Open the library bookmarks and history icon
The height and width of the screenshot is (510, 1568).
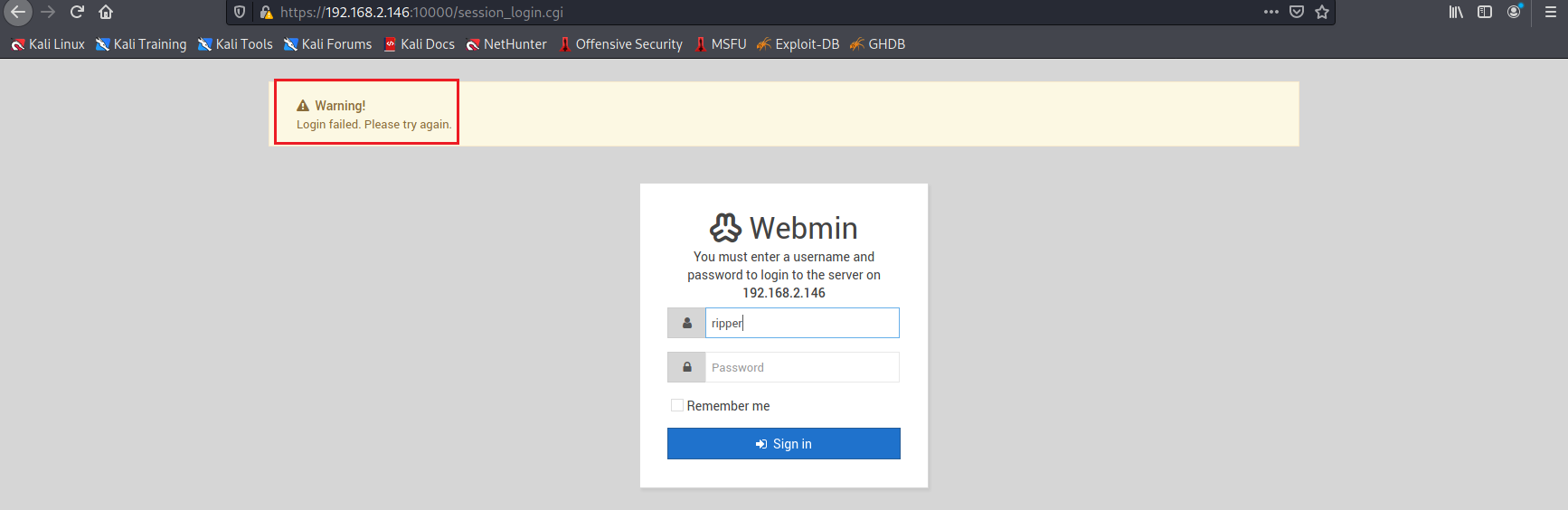1456,12
